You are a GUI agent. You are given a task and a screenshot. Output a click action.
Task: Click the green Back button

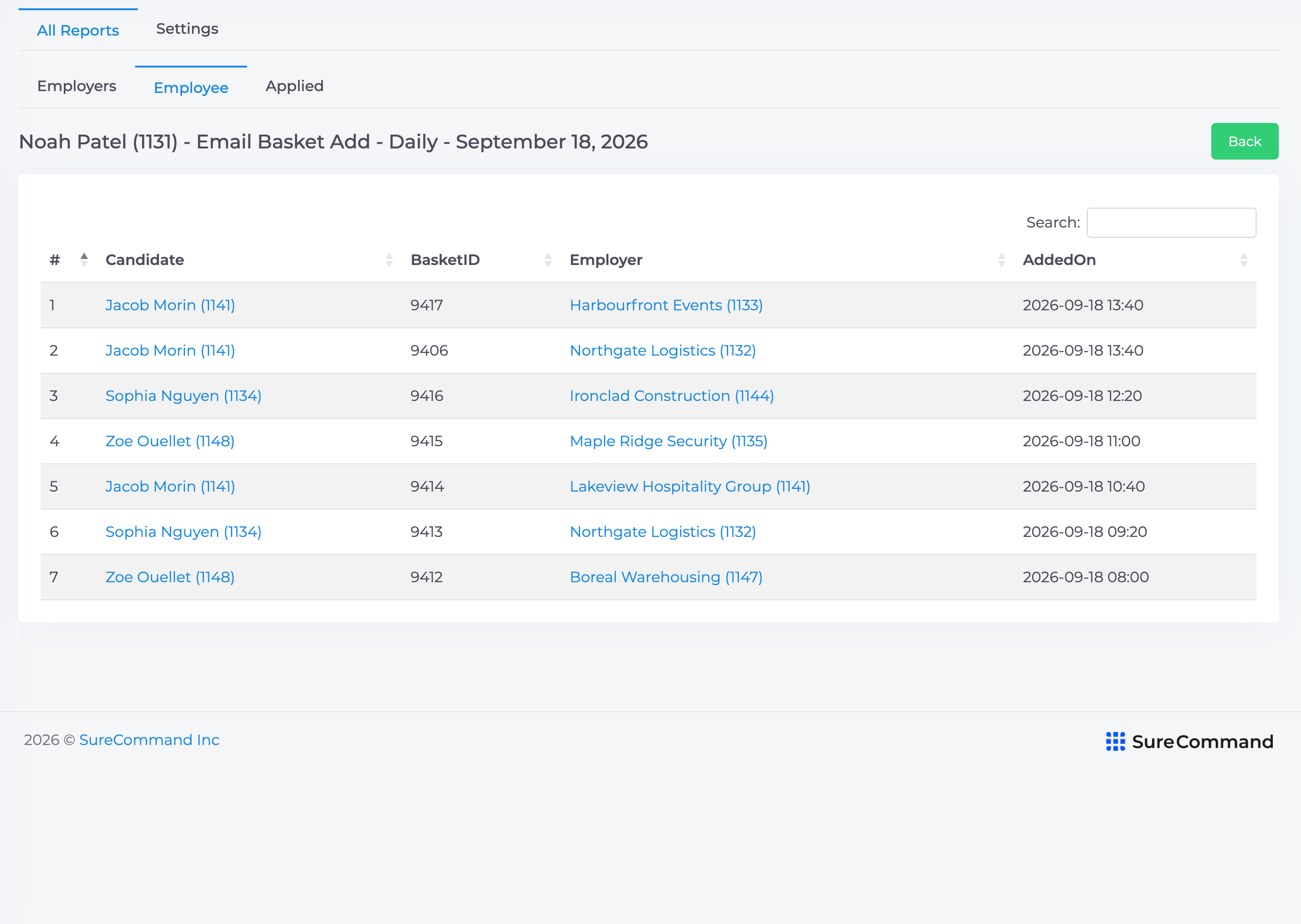coord(1244,141)
